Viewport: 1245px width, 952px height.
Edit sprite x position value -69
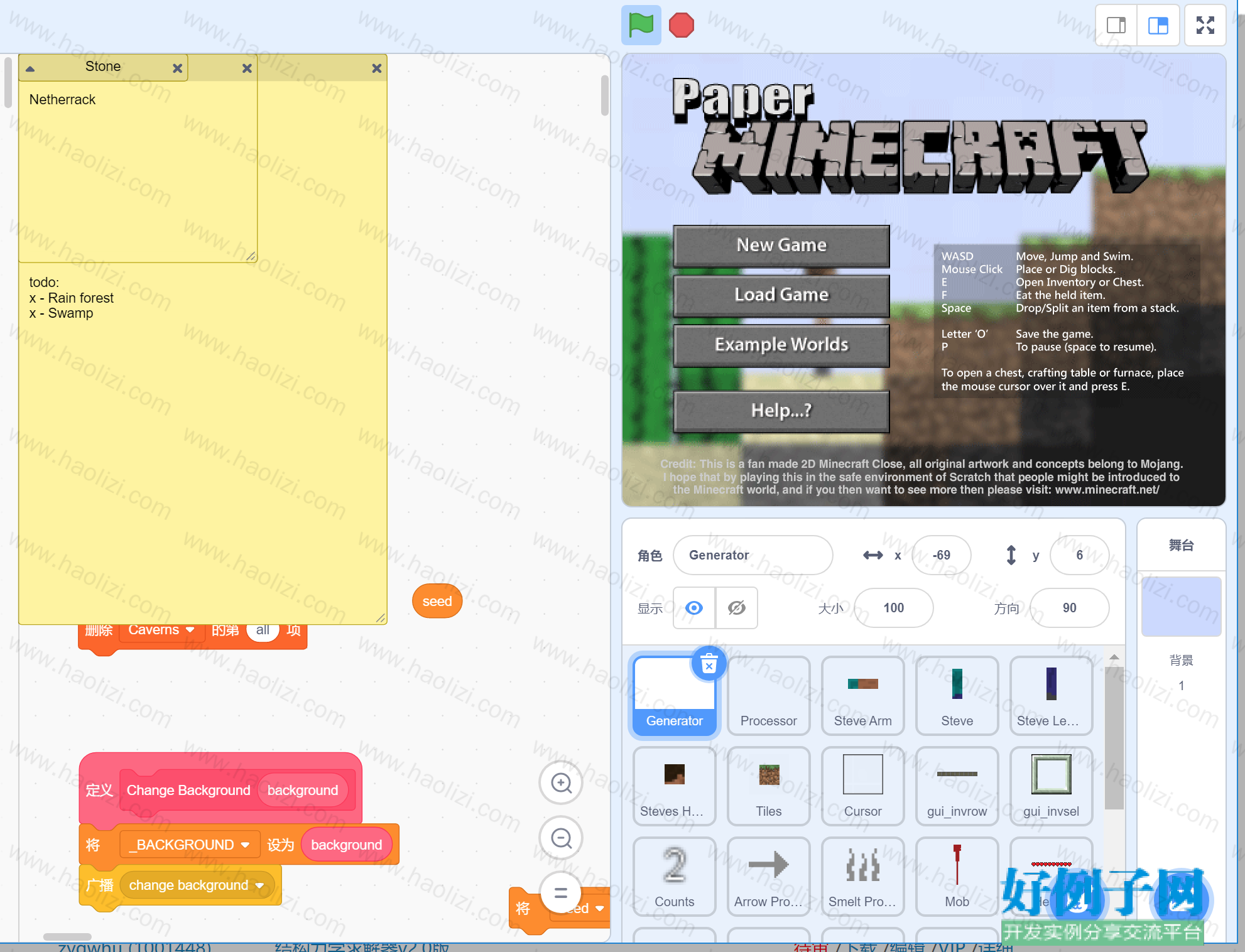click(941, 555)
